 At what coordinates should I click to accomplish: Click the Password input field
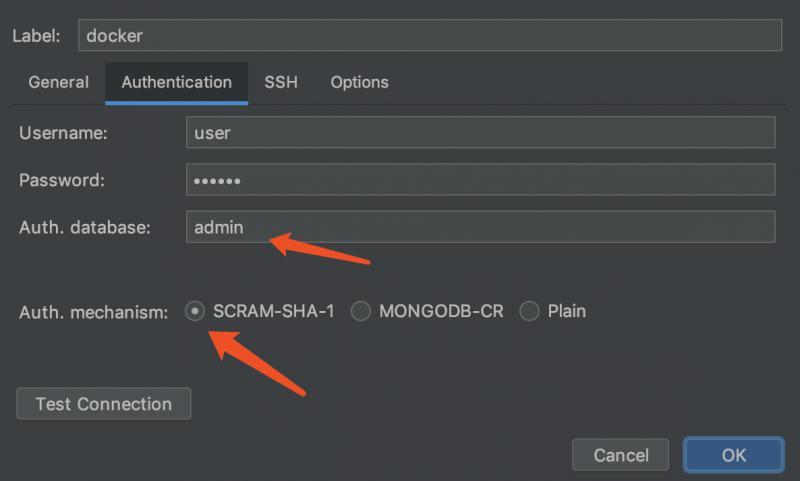pyautogui.click(x=481, y=180)
